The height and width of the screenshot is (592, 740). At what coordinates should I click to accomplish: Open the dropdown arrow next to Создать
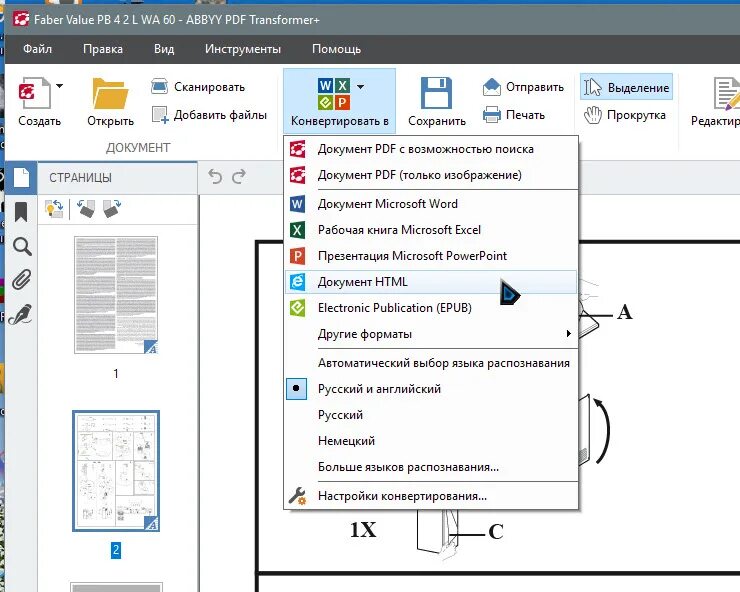click(59, 86)
